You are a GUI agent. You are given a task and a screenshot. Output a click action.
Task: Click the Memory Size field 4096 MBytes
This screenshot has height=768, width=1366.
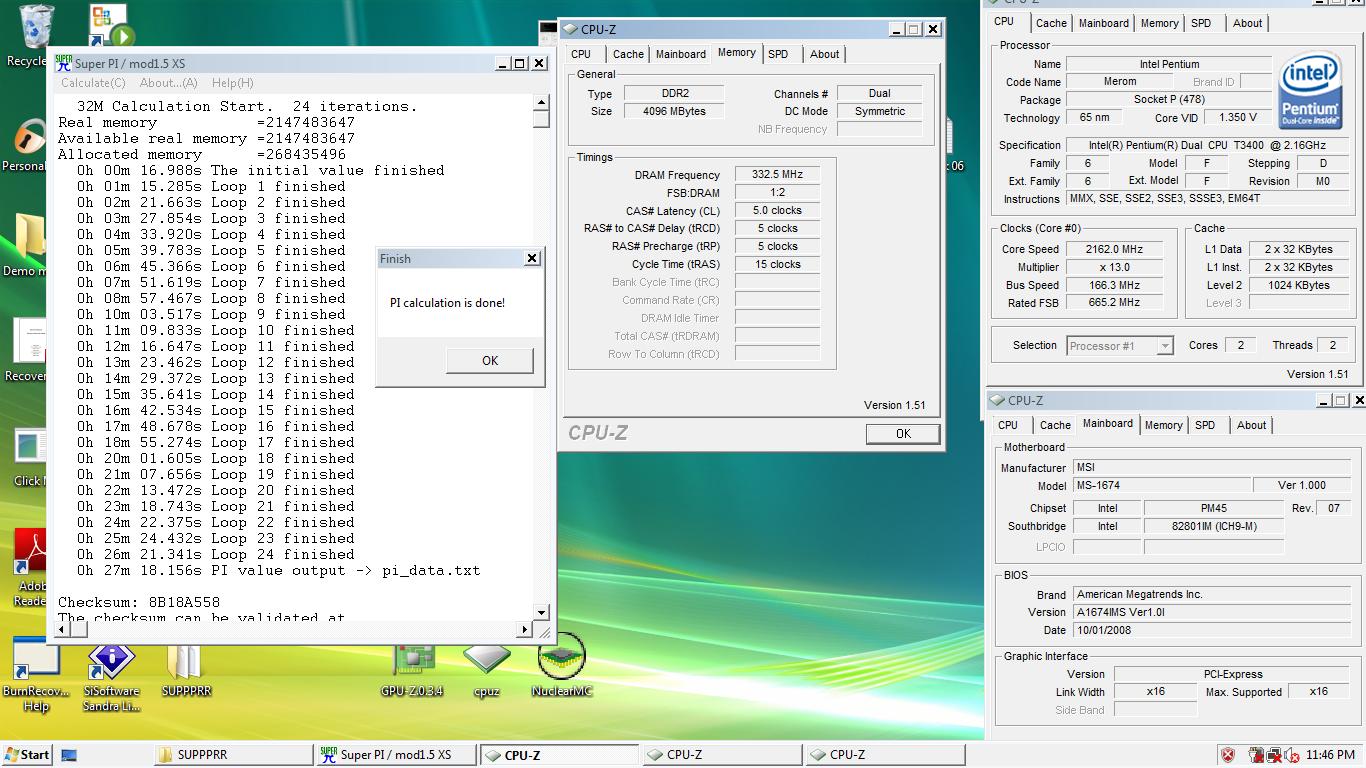pyautogui.click(x=673, y=111)
